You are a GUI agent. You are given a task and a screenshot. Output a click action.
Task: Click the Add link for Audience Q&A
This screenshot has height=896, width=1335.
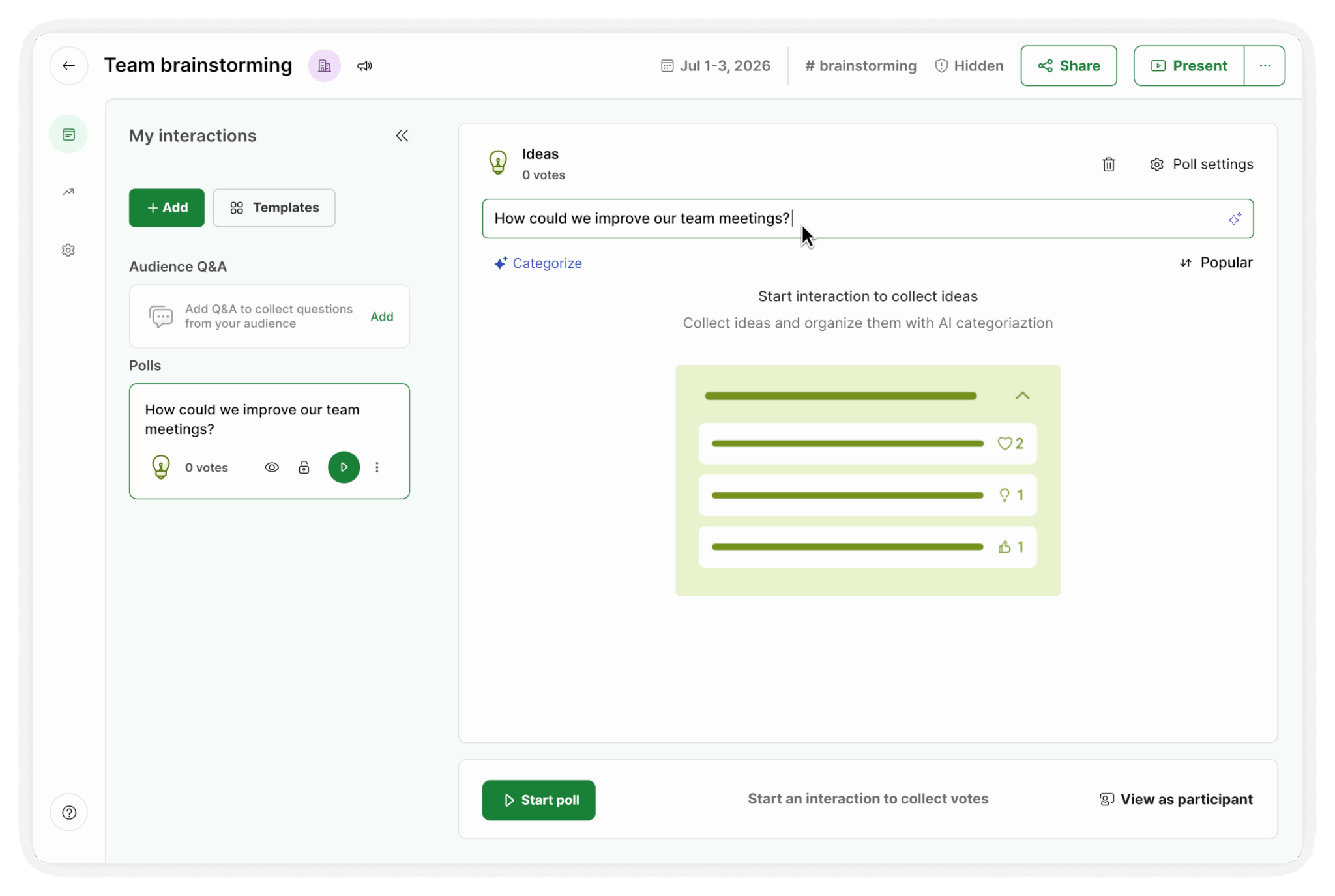click(x=382, y=317)
